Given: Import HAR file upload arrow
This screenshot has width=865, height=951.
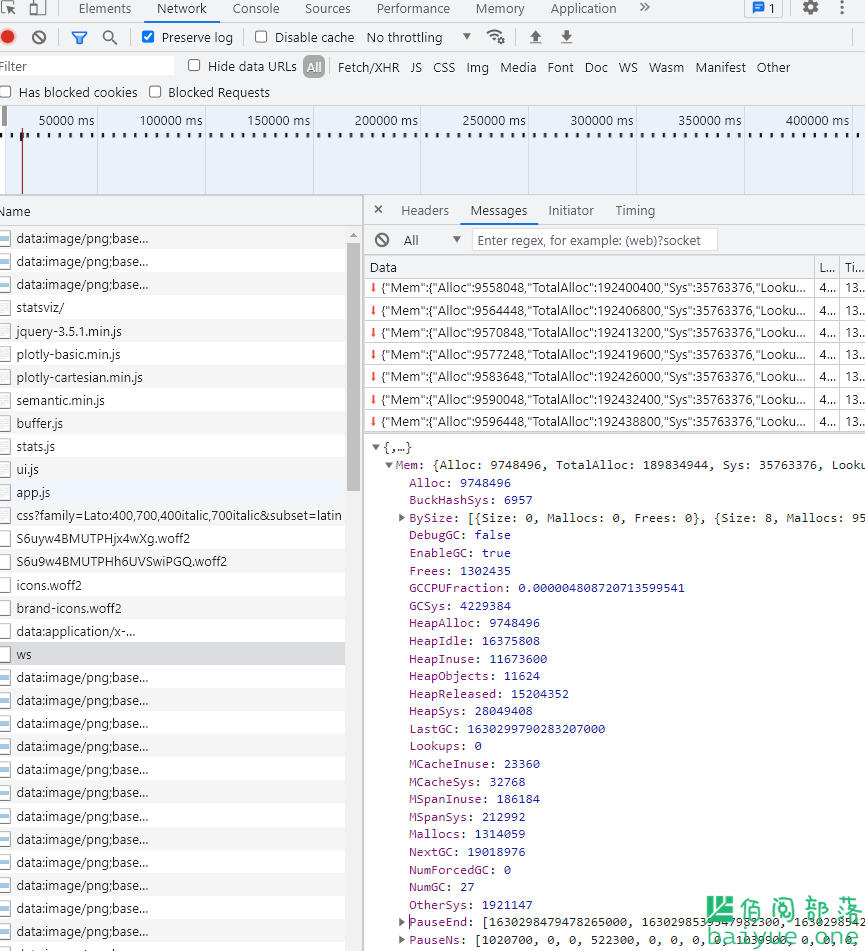Looking at the screenshot, I should [535, 37].
